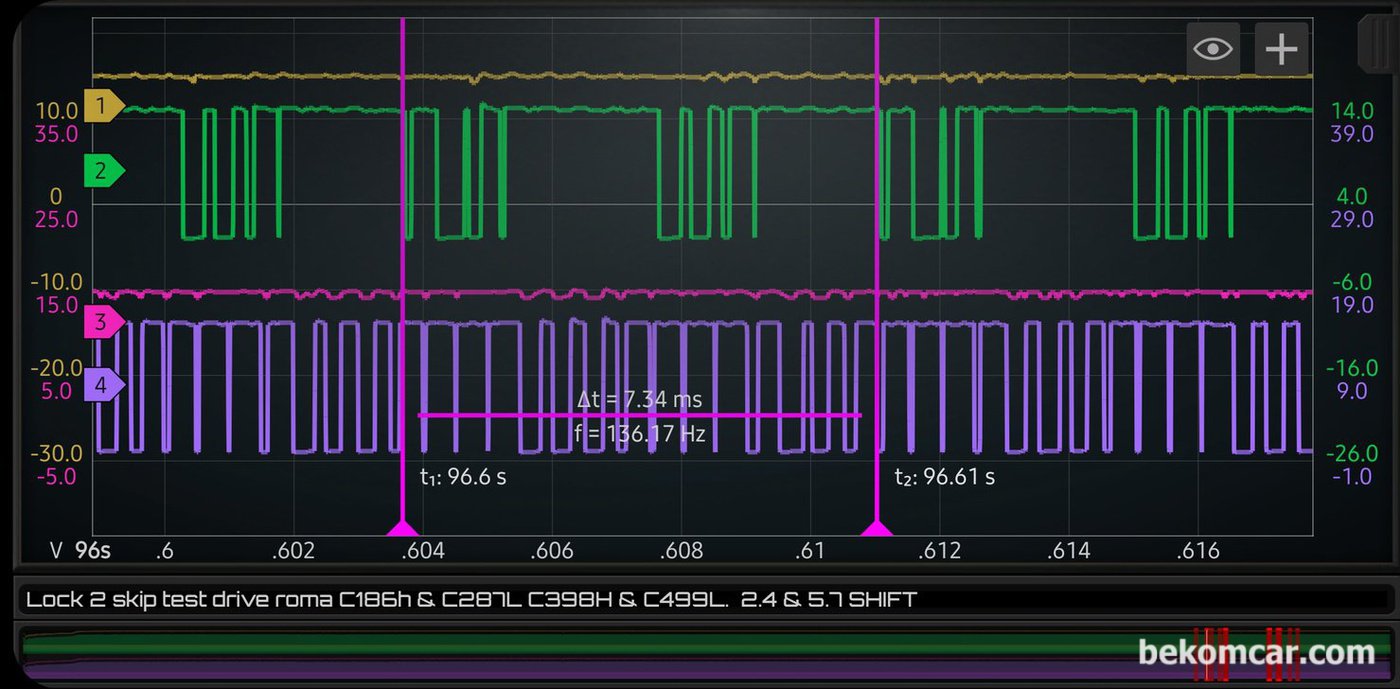Click the 14.0 green right-axis value
Viewport: 1400px width, 689px height.
click(1350, 111)
